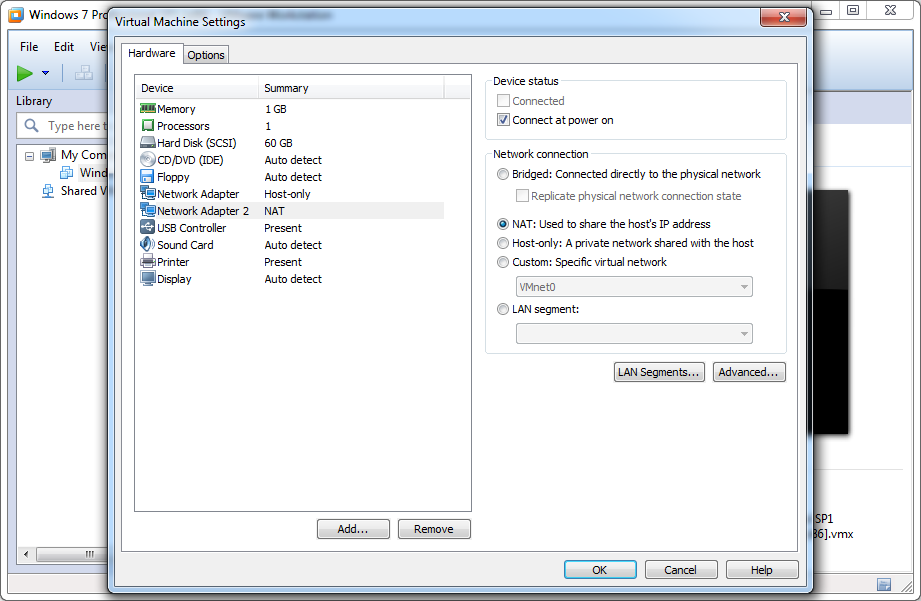Collapse the My Computer tree node
Image resolution: width=921 pixels, height=601 pixels.
pos(29,156)
